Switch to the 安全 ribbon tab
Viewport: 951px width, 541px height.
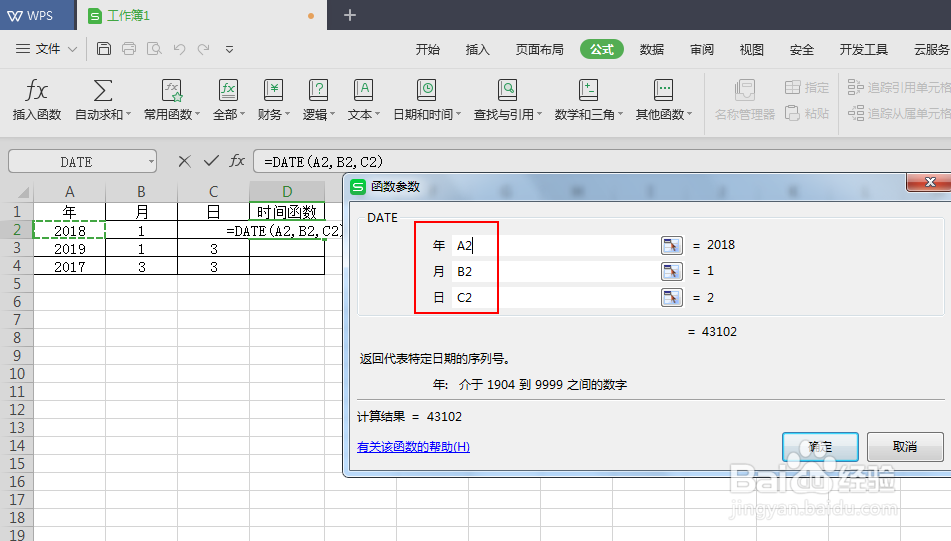(x=801, y=50)
